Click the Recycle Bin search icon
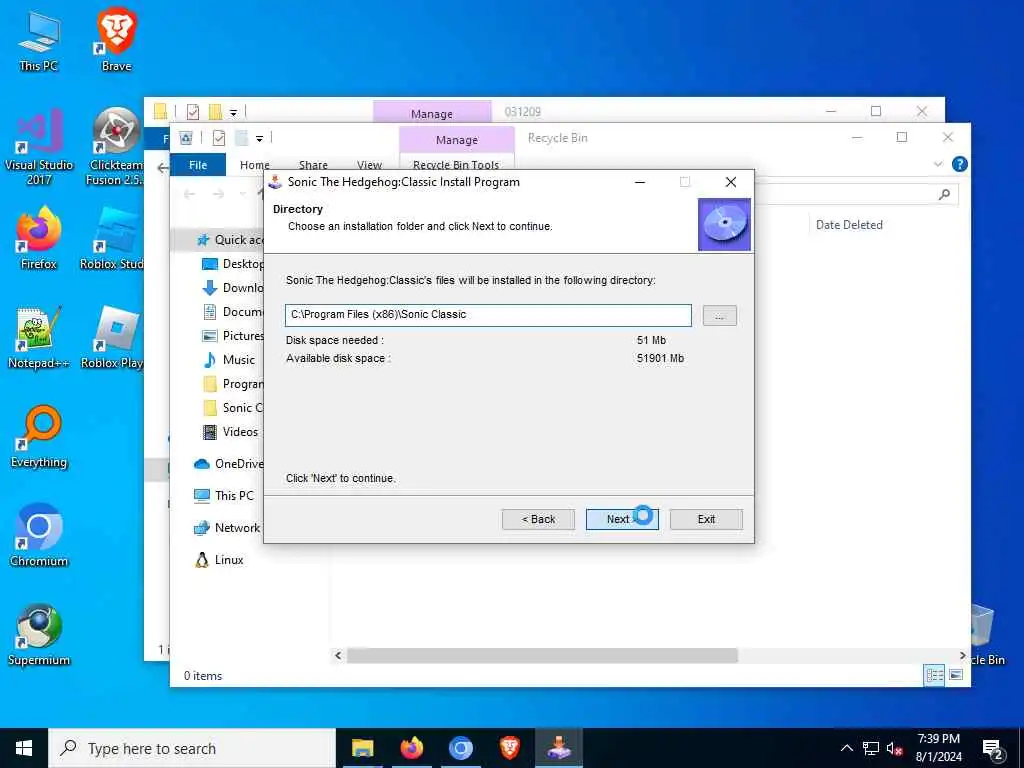 pyautogui.click(x=944, y=194)
